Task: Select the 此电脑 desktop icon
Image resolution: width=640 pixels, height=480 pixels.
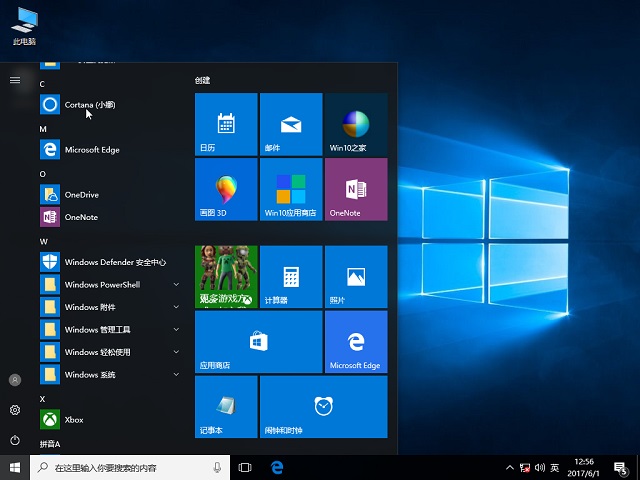Action: pos(24,26)
